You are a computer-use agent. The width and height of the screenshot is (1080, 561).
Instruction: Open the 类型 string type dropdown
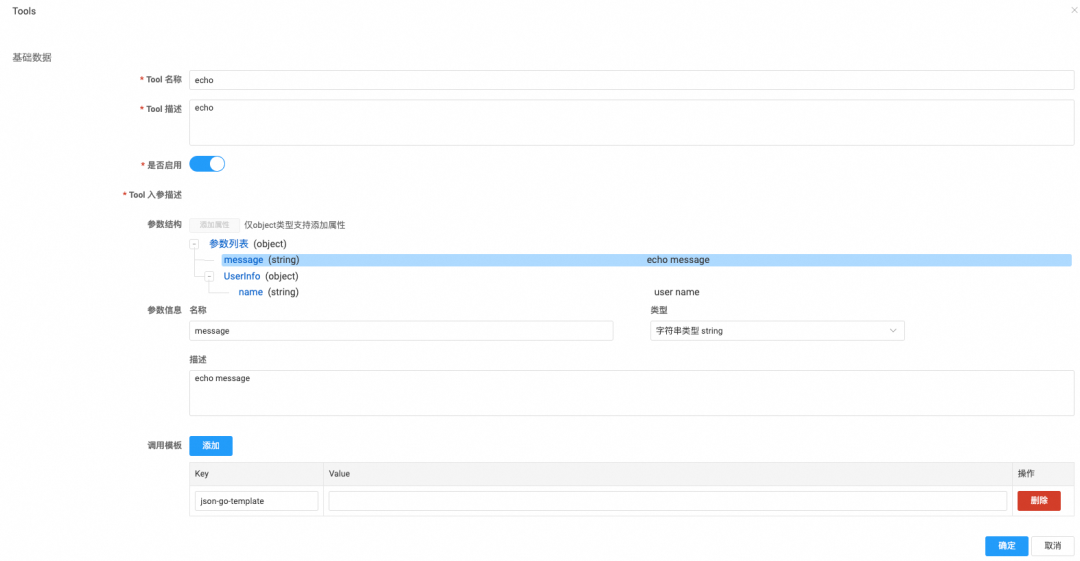[776, 331]
